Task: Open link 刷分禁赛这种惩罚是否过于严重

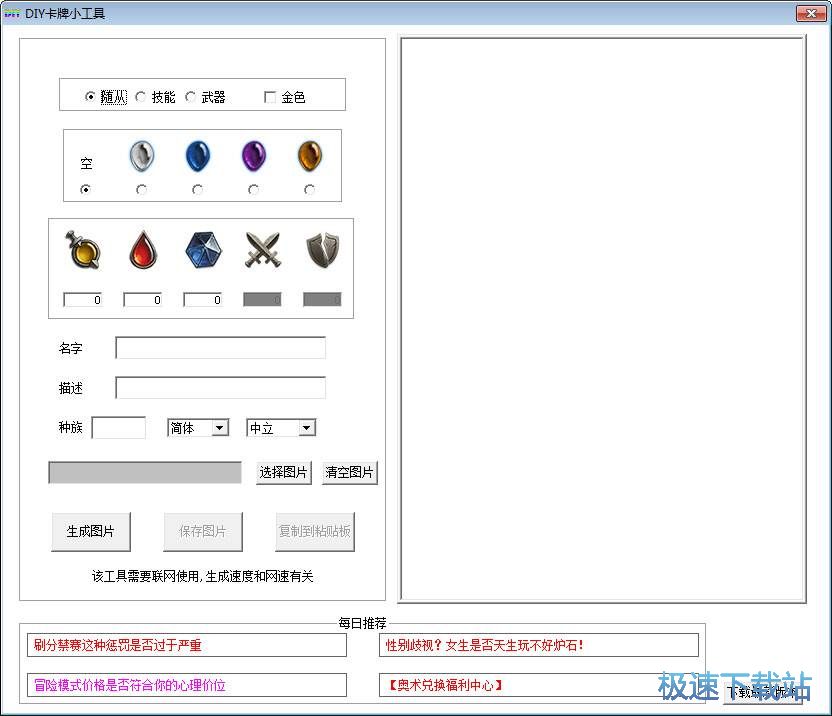Action: [x=187, y=645]
